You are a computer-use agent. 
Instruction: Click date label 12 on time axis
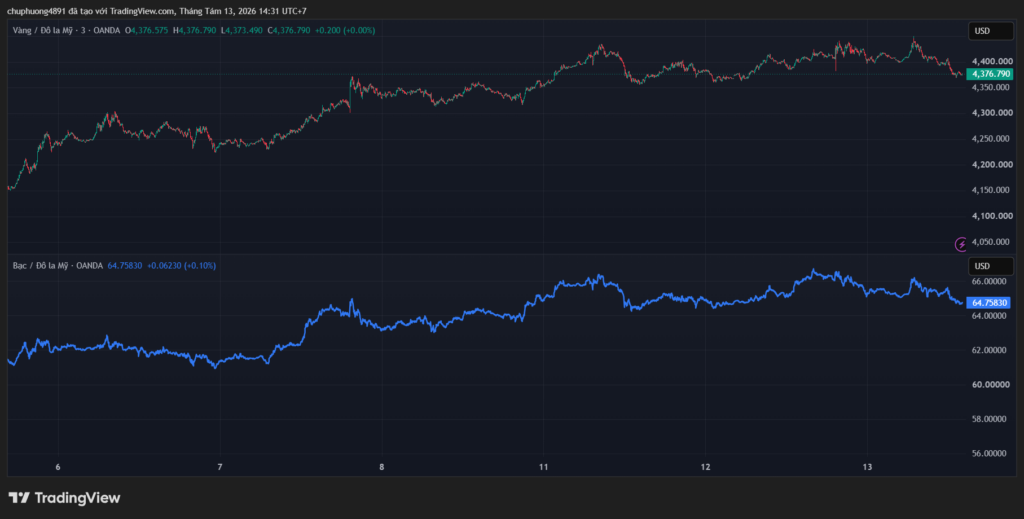[705, 467]
